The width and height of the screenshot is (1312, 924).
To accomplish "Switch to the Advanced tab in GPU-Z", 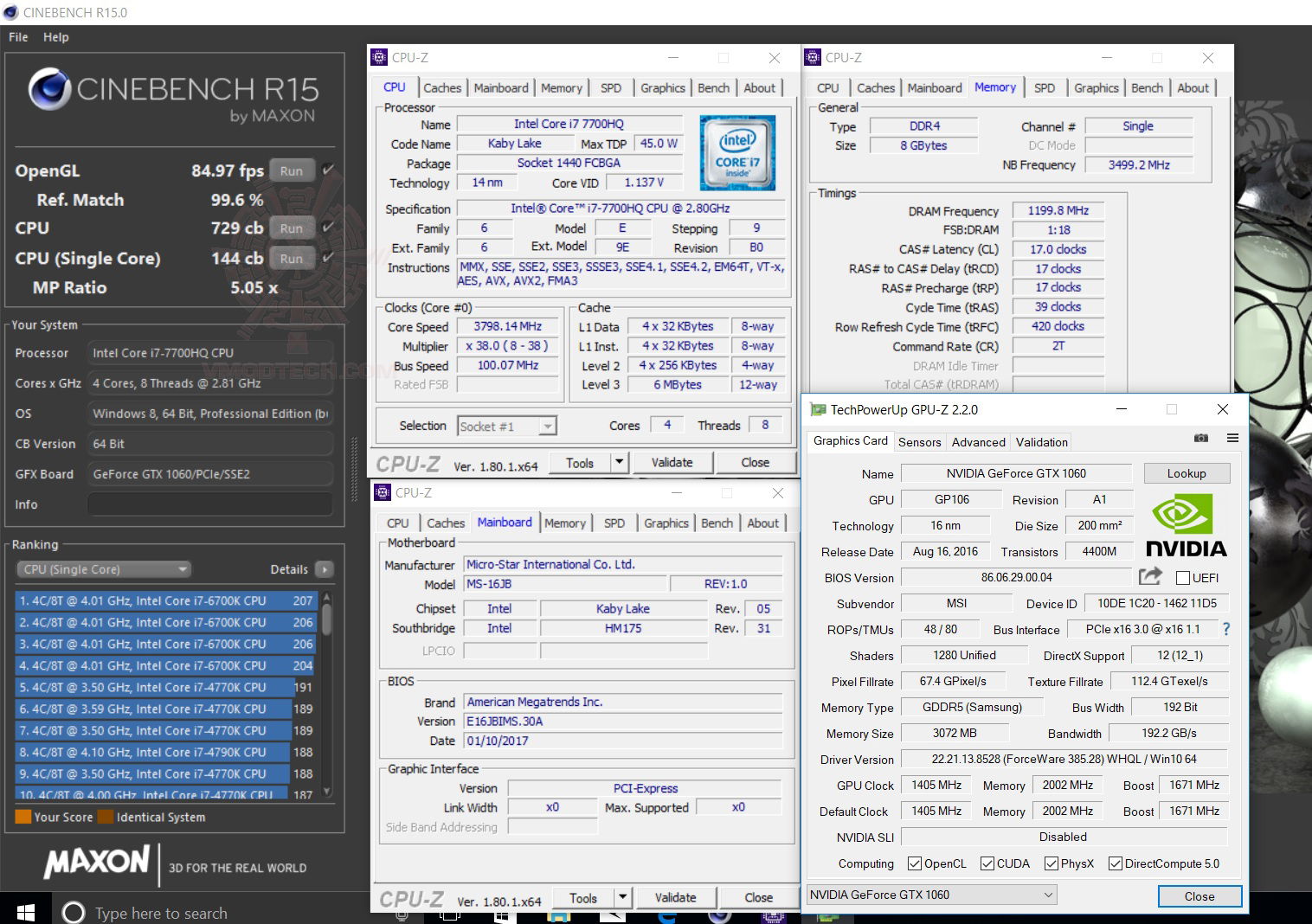I will coord(979,442).
